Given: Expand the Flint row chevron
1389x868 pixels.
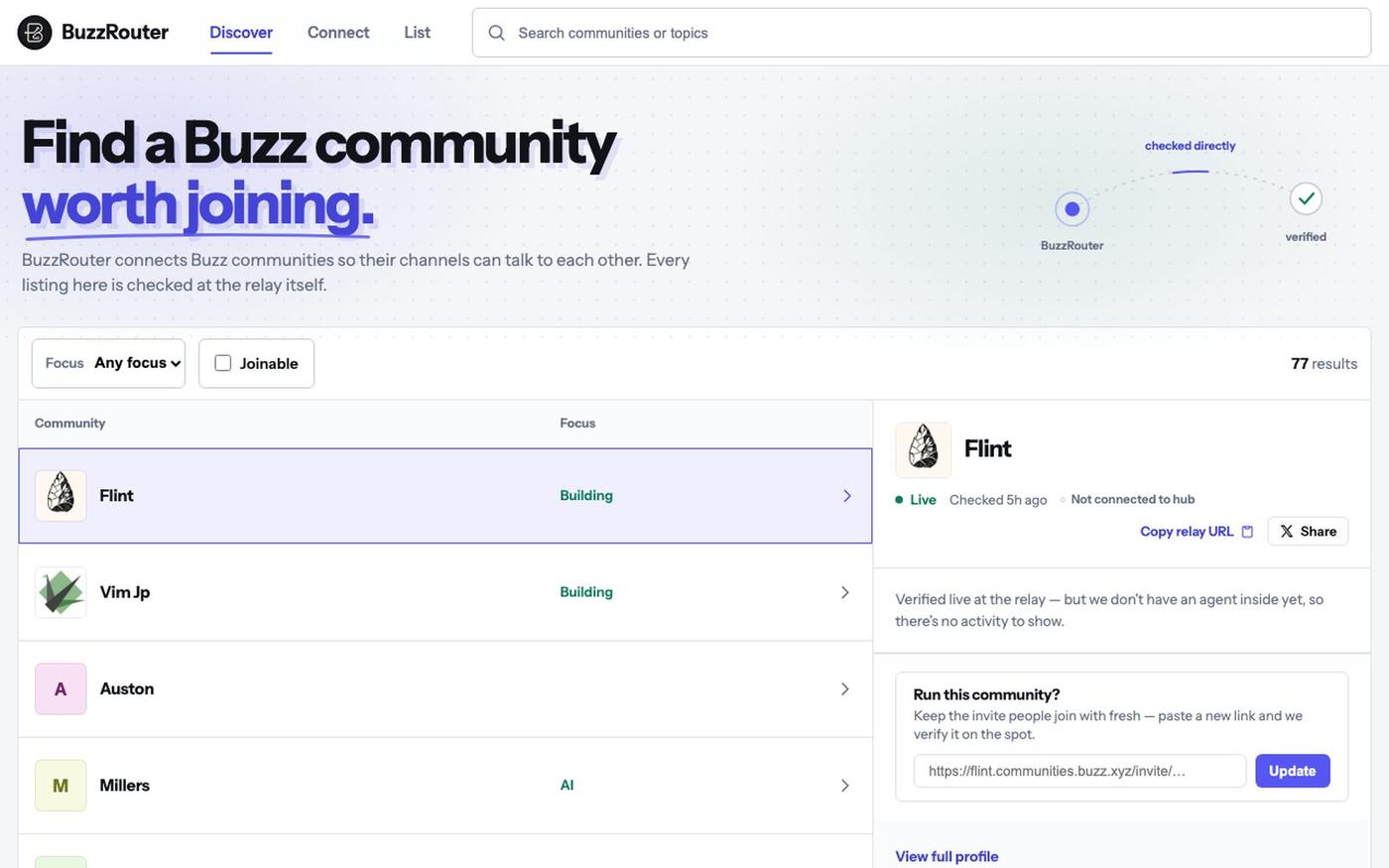Looking at the screenshot, I should (846, 496).
